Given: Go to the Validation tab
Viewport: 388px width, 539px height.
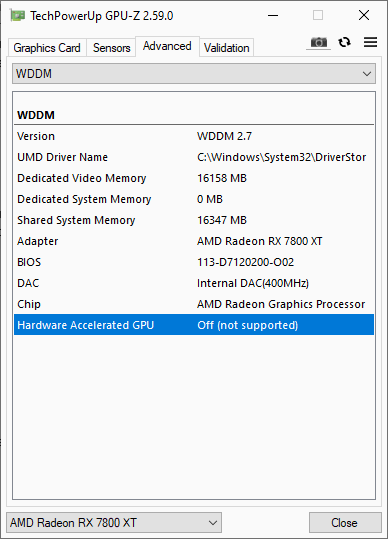Looking at the screenshot, I should [x=226, y=48].
